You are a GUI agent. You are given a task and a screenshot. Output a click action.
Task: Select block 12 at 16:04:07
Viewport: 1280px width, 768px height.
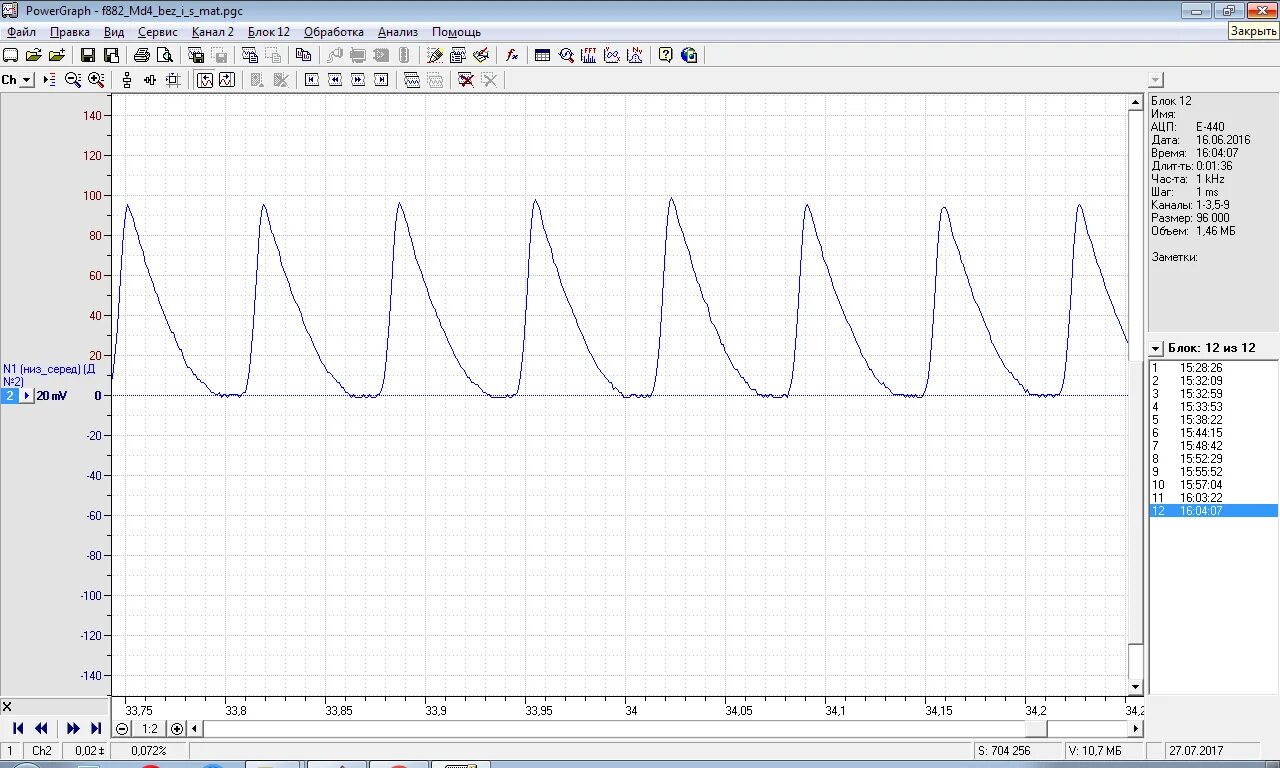coord(1213,511)
